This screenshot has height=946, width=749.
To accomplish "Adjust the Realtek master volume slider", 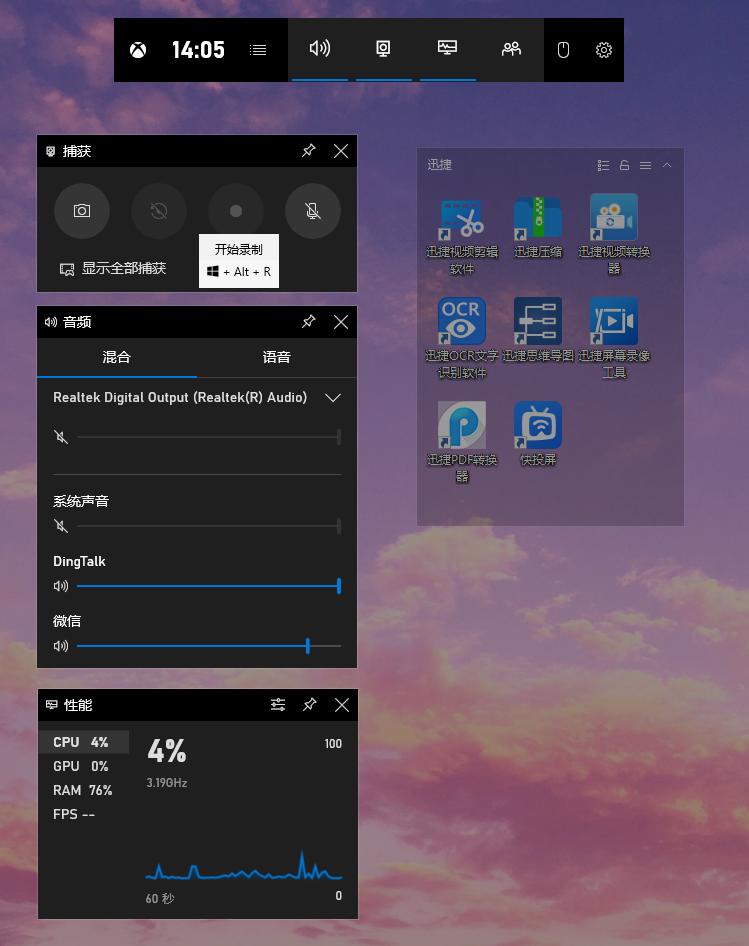I will (209, 437).
